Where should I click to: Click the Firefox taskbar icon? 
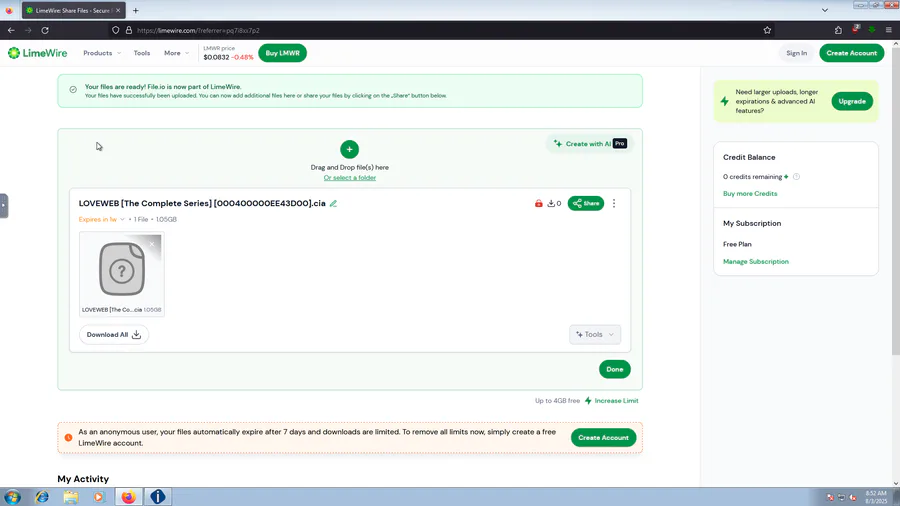tap(128, 497)
